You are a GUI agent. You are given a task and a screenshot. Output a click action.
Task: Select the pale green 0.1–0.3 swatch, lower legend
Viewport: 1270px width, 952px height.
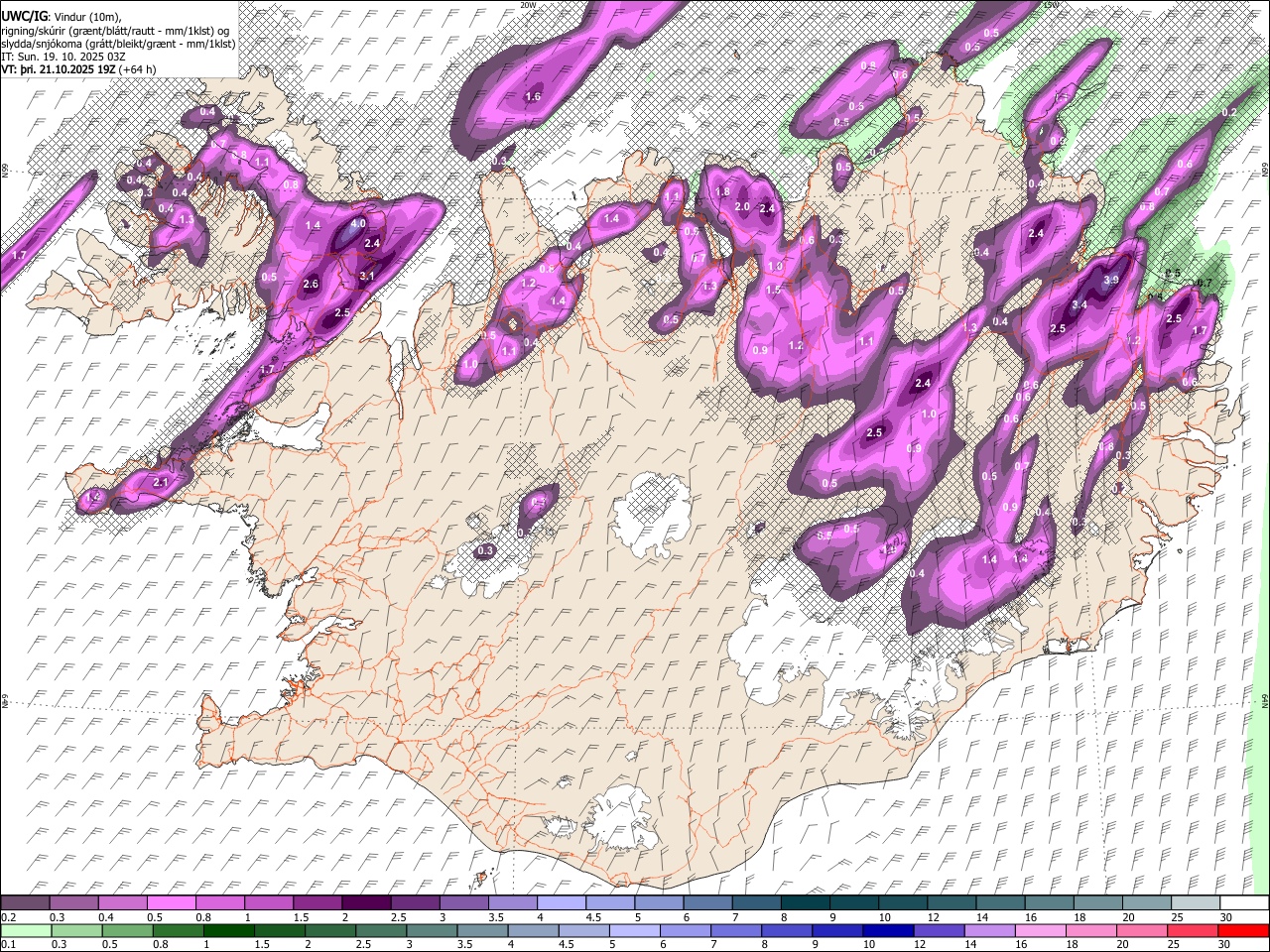pyautogui.click(x=25, y=931)
